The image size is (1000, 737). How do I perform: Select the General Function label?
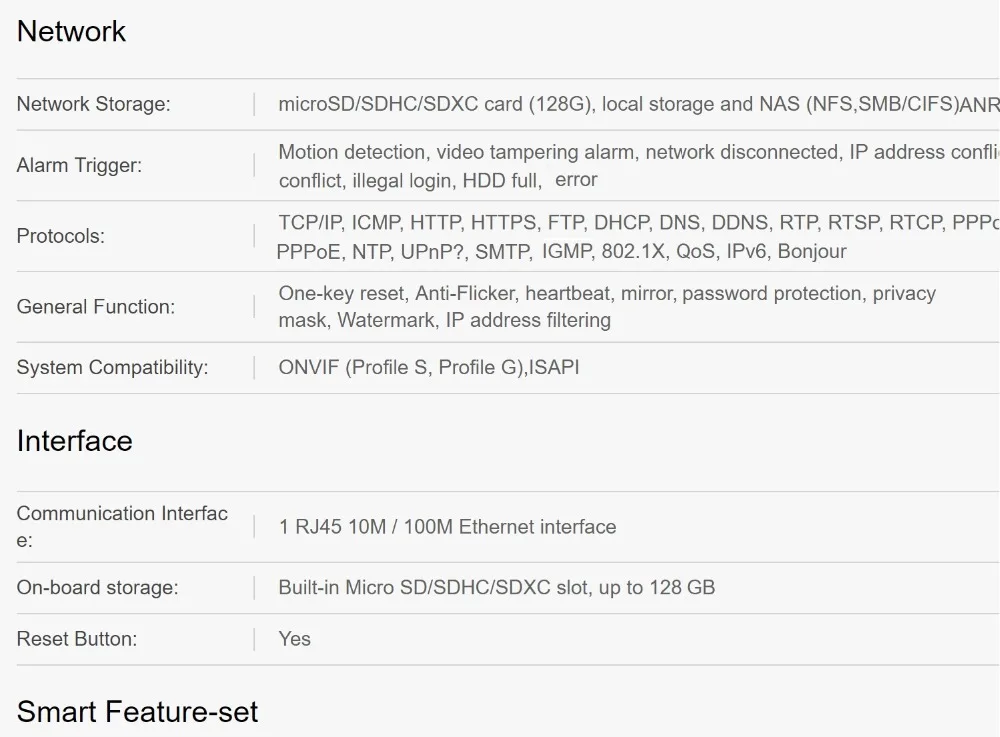[95, 307]
